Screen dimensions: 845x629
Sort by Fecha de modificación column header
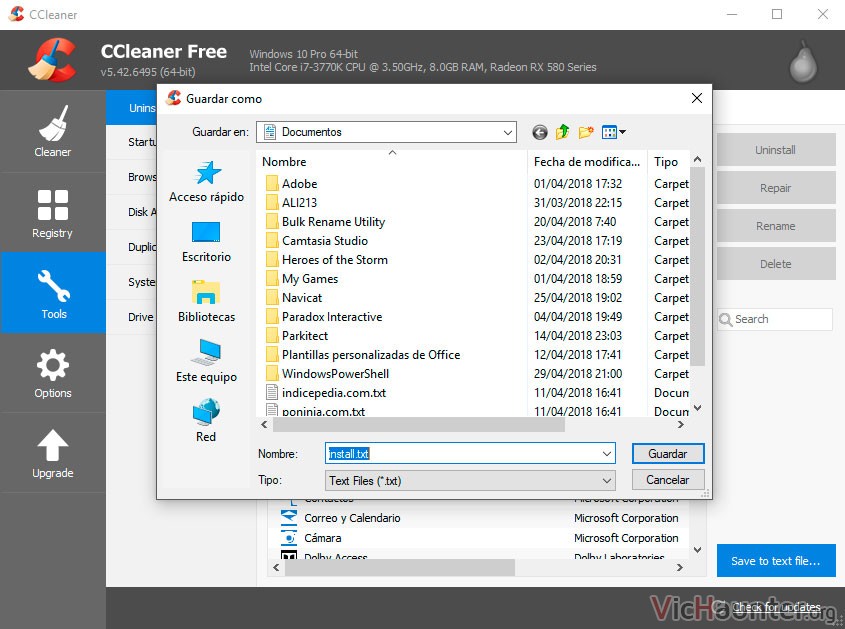(x=586, y=162)
